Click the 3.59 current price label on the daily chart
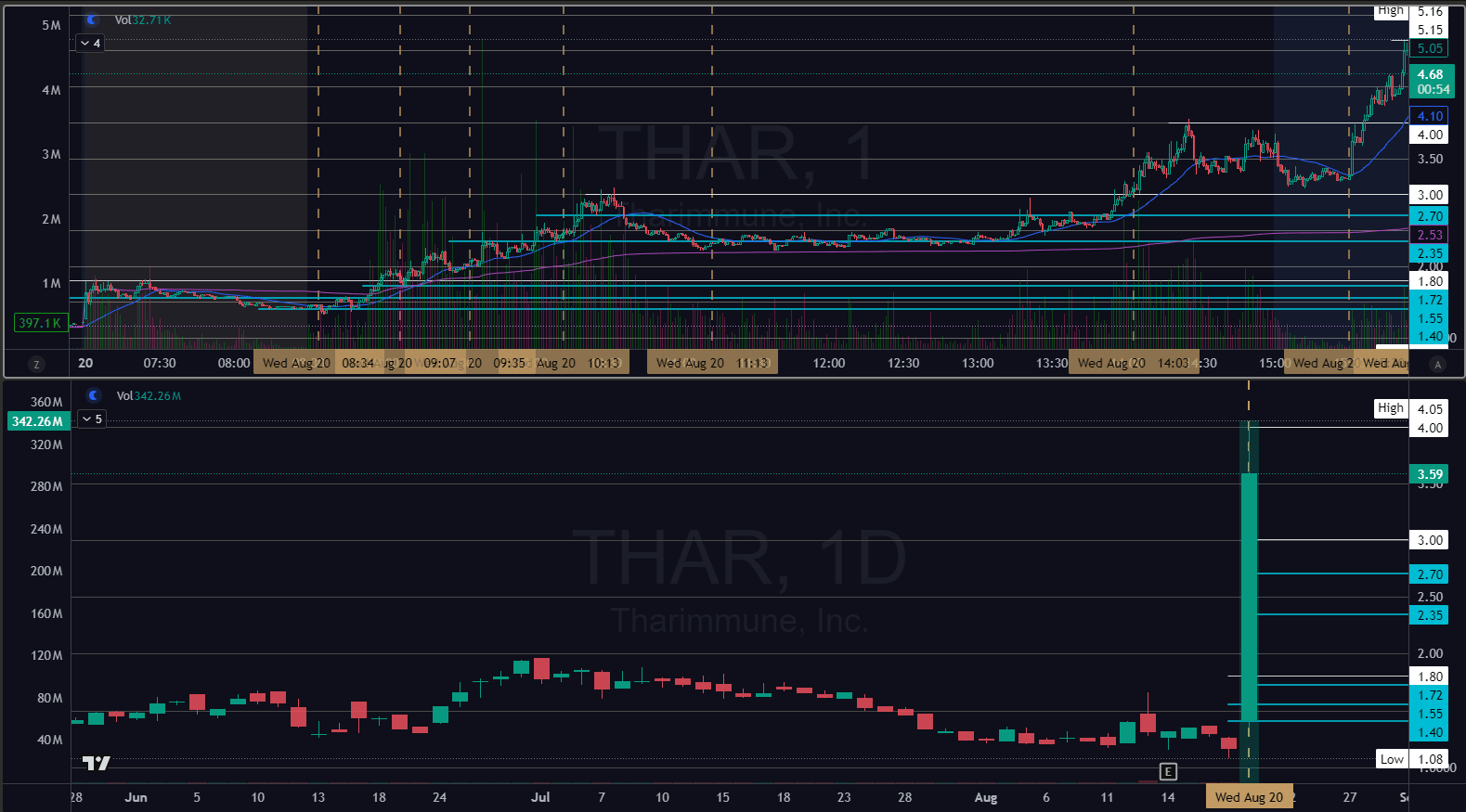This screenshot has height=812, width=1466. (1430, 474)
